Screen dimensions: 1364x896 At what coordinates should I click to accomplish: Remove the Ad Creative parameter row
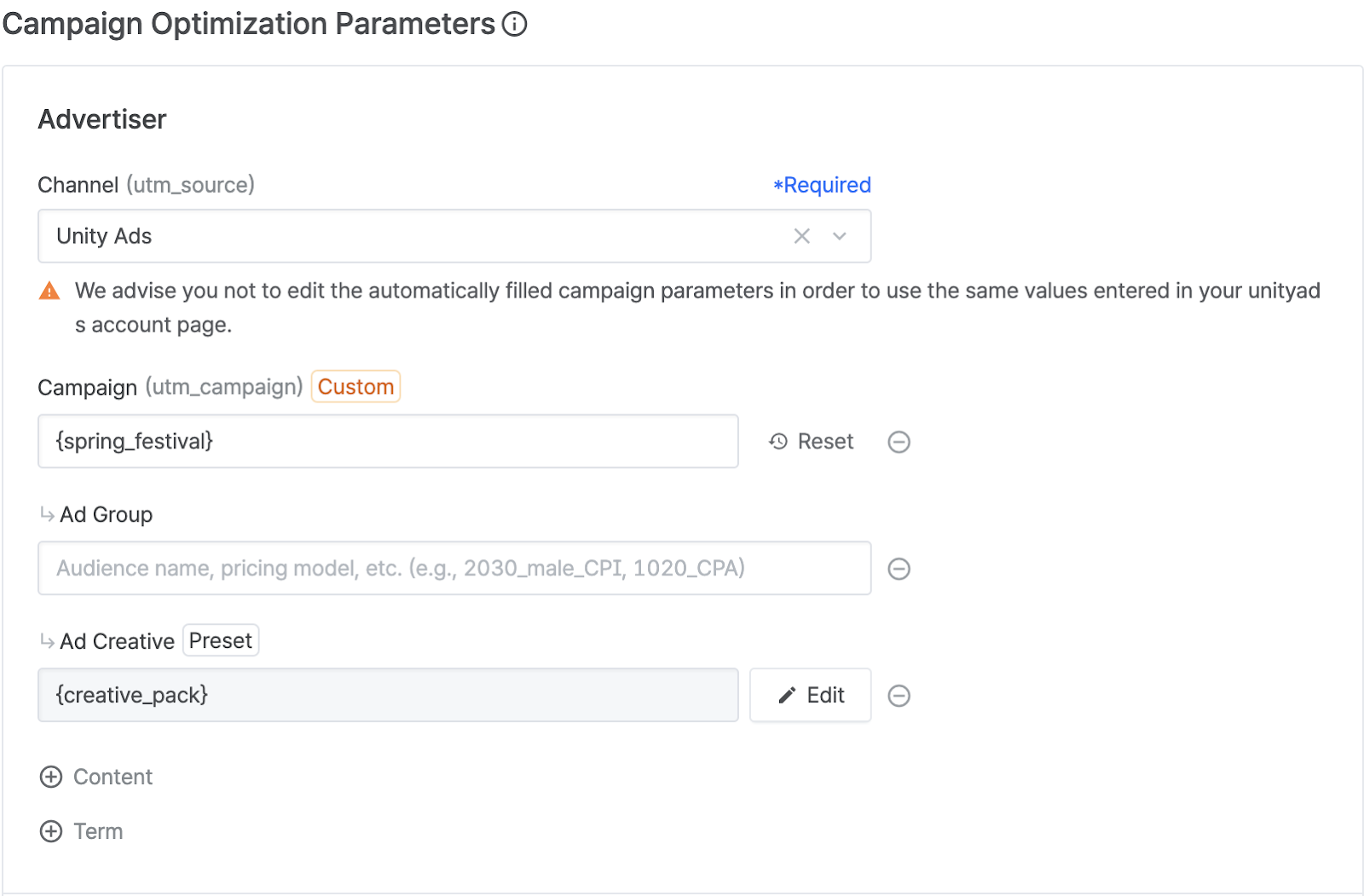point(899,696)
